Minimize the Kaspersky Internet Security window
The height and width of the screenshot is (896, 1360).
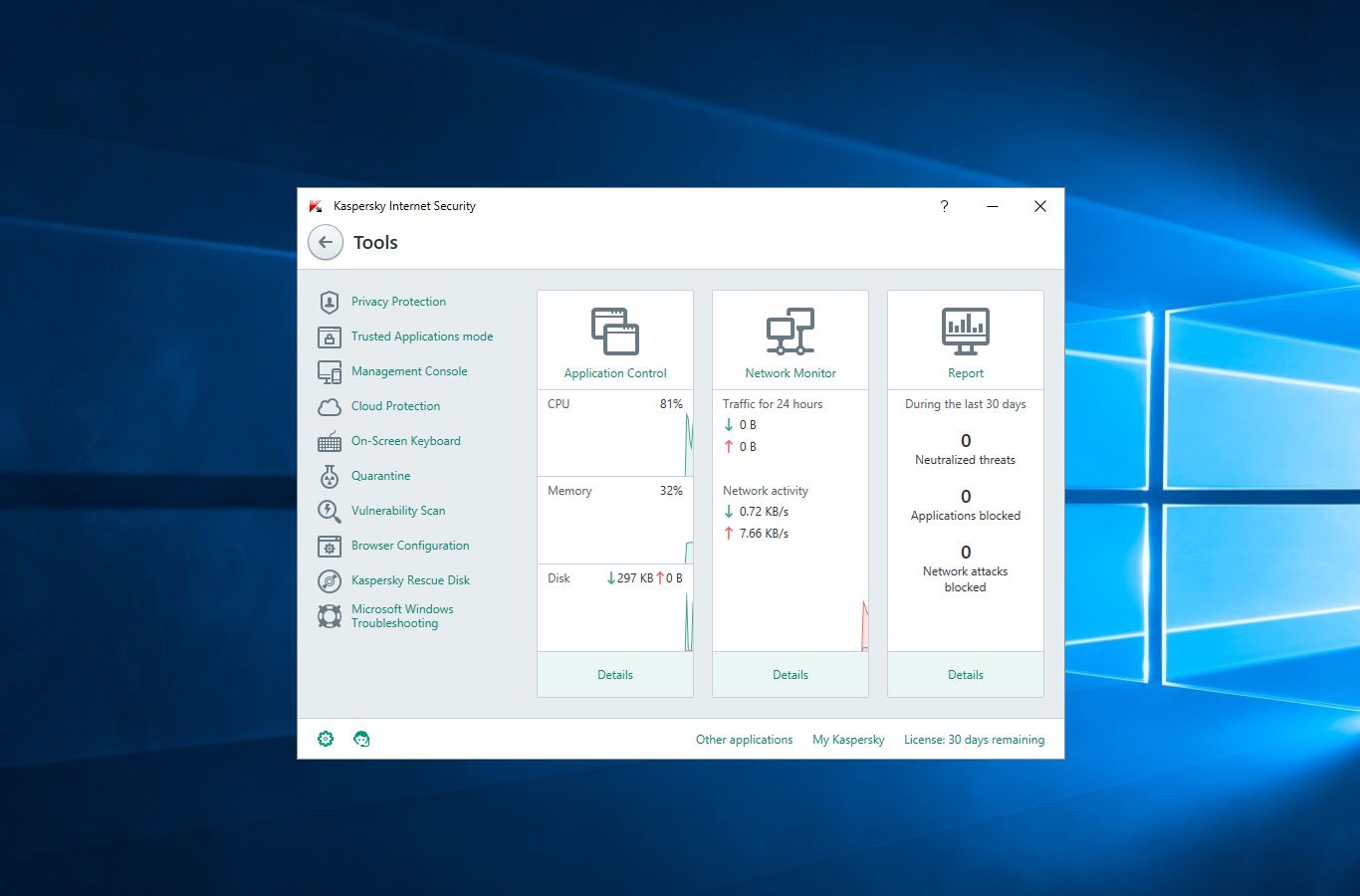[993, 206]
